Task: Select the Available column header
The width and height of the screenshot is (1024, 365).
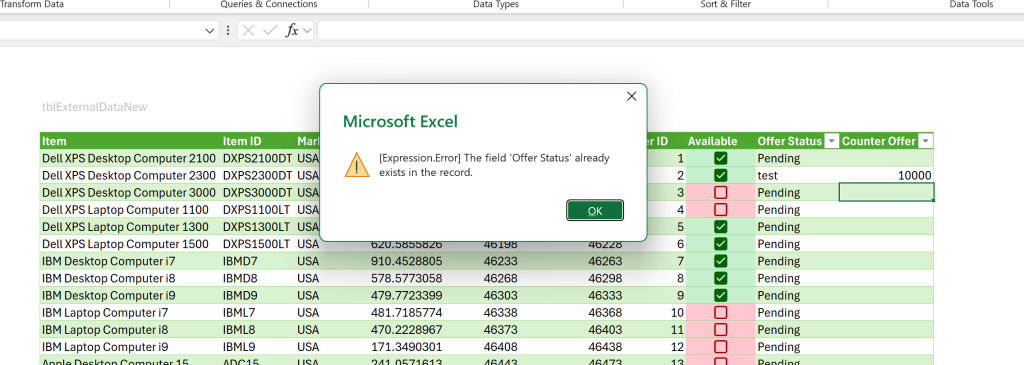Action: click(720, 141)
